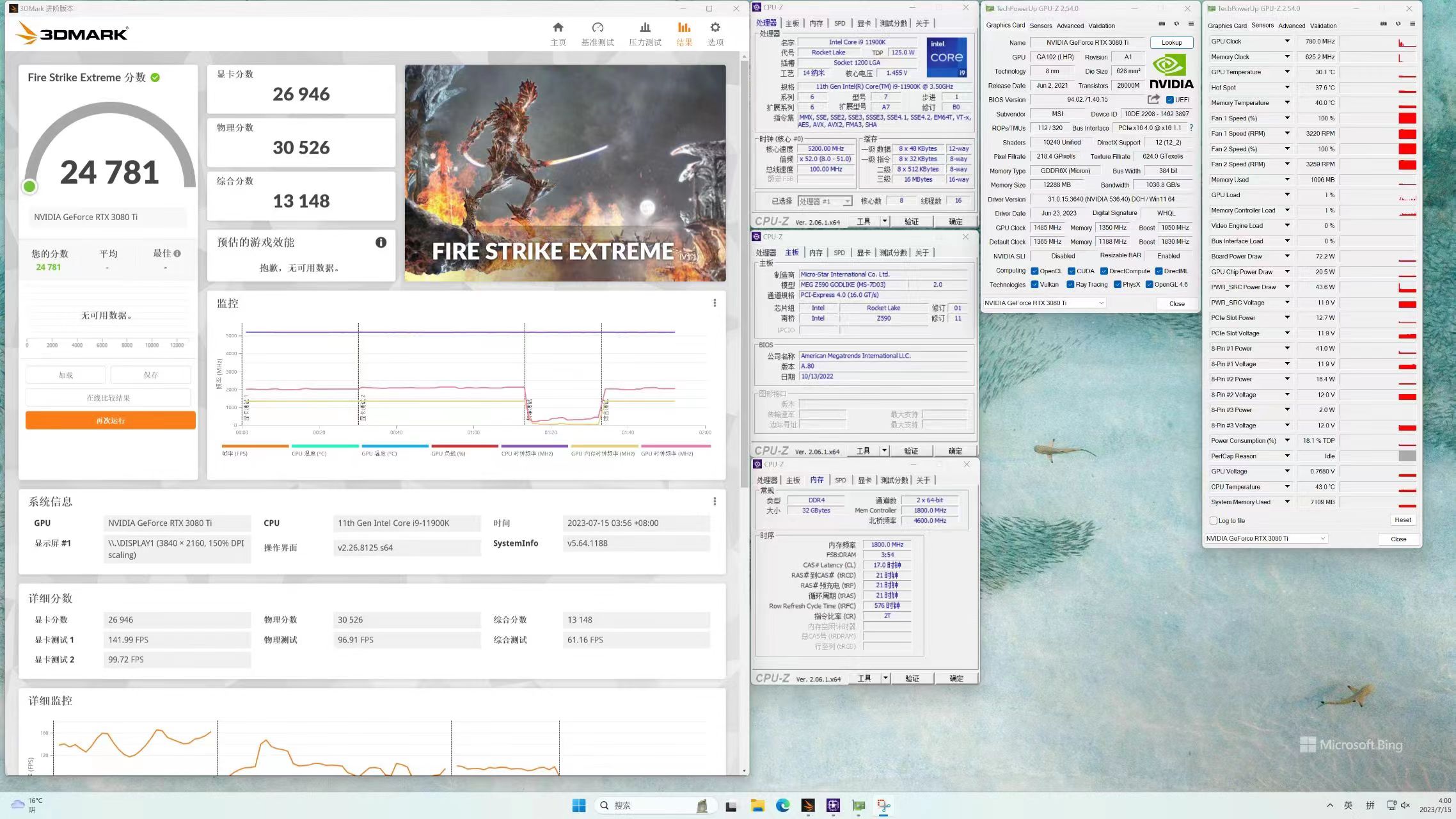Open the 处理器 #1 selection dropdown in CPU-Z
Image resolution: width=1456 pixels, height=819 pixels.
825,202
